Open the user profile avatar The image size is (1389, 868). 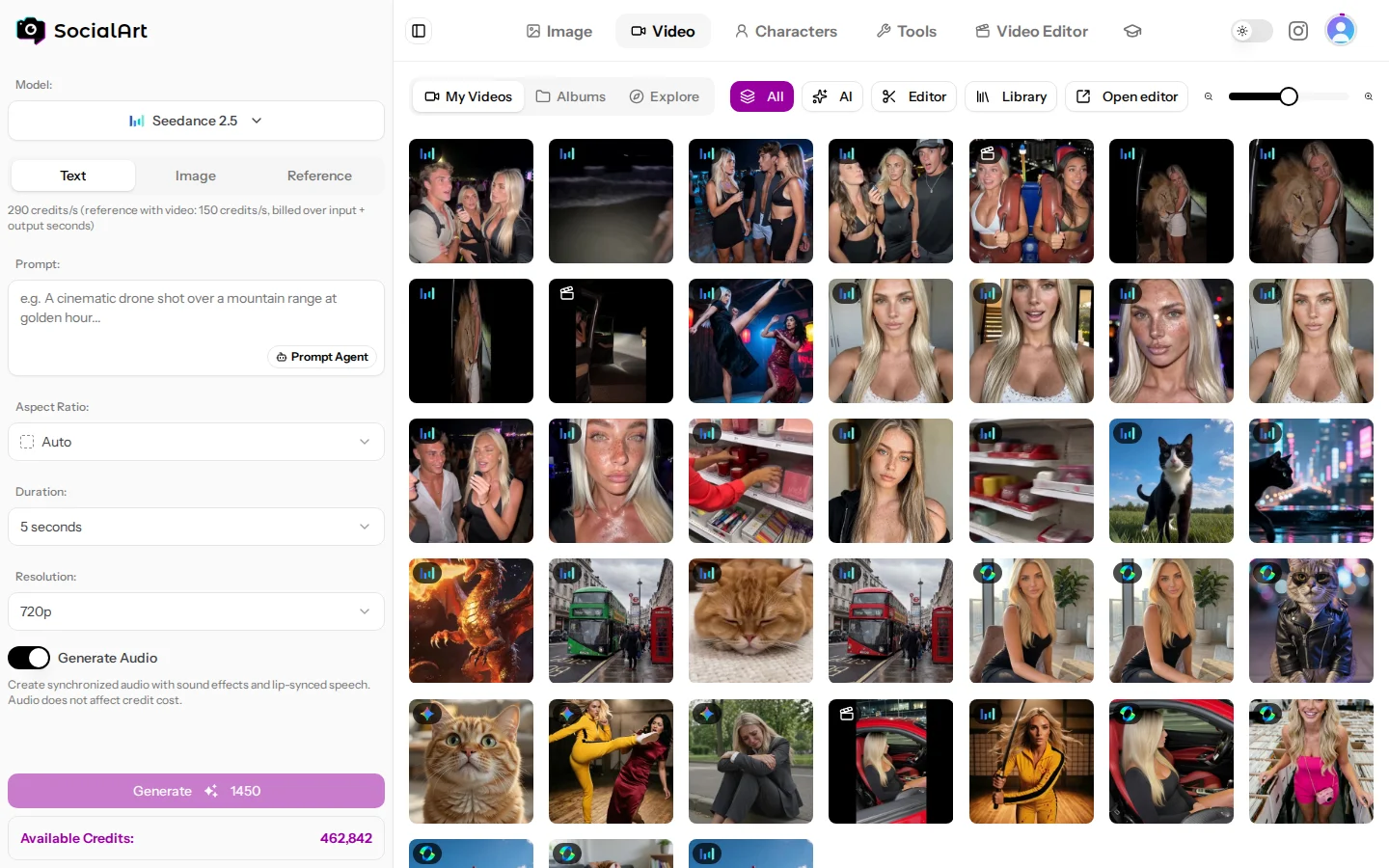[x=1341, y=31]
